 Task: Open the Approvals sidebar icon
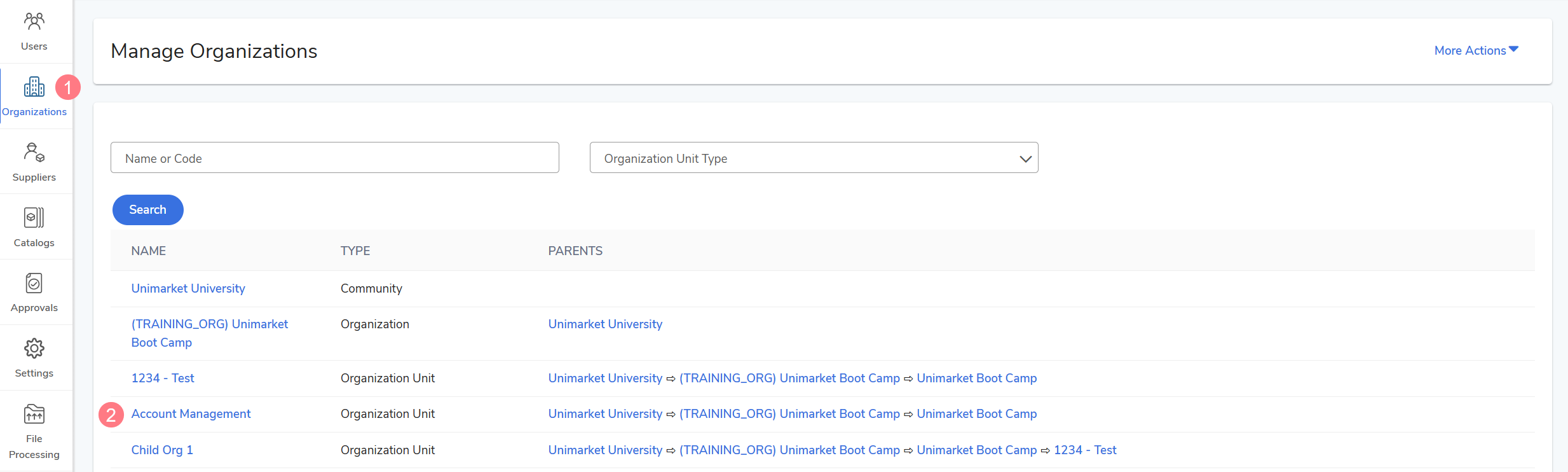(34, 283)
